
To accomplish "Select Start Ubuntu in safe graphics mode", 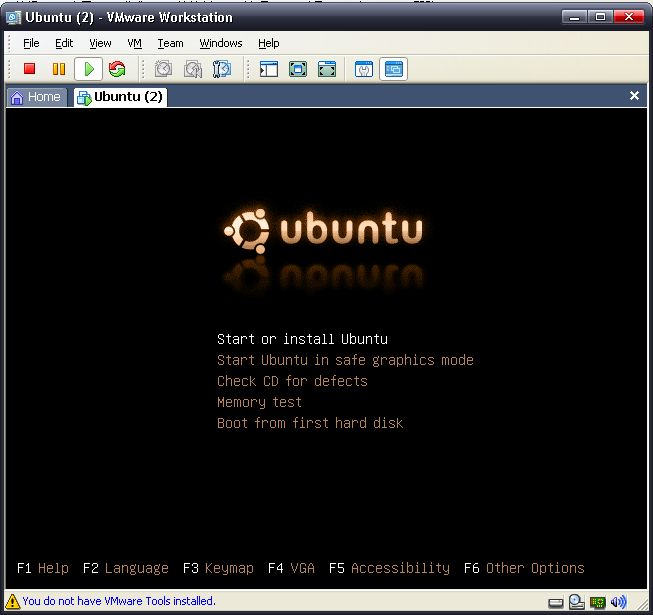I will click(345, 360).
